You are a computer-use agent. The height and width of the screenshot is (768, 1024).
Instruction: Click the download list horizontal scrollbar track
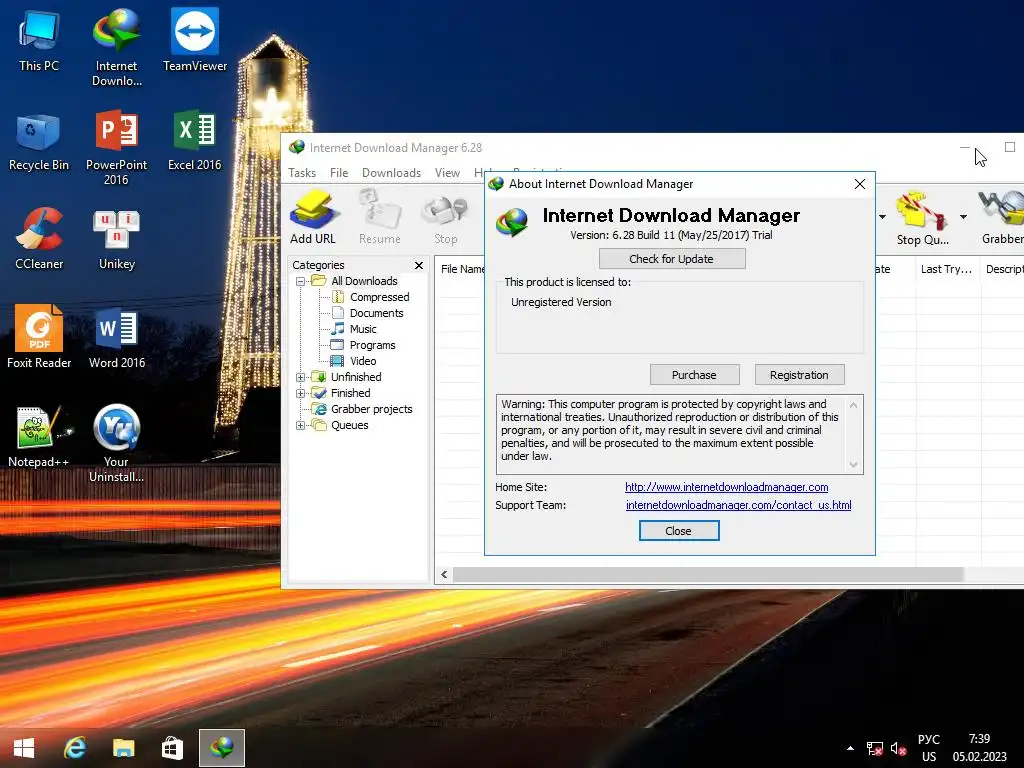(x=708, y=575)
